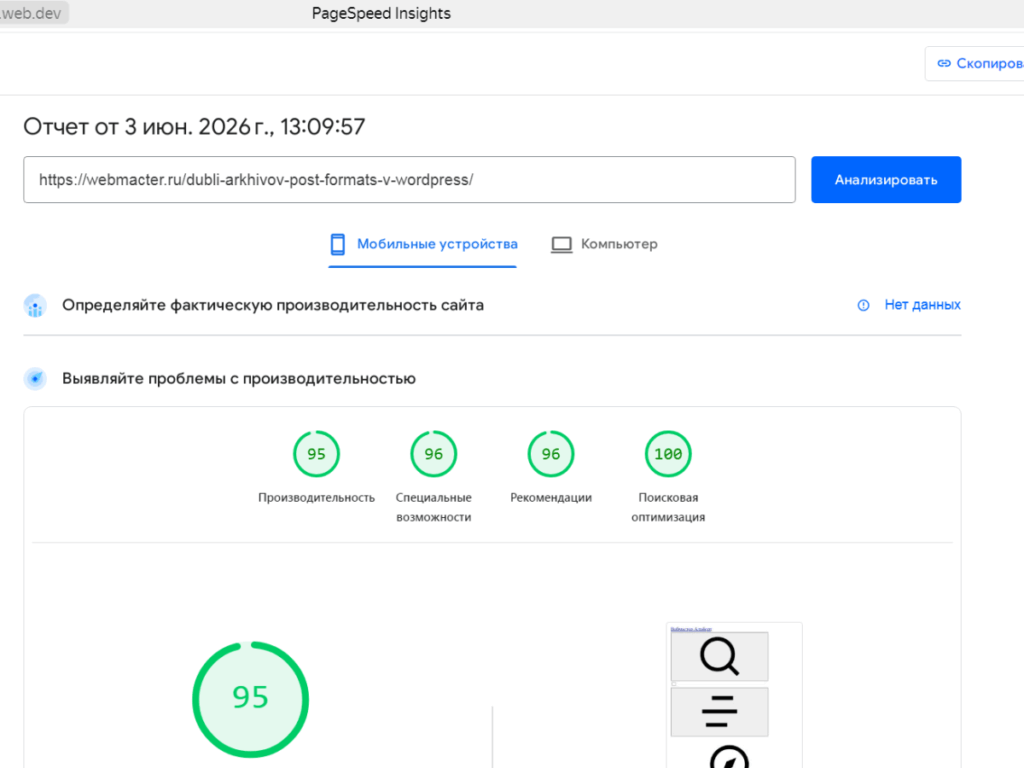Viewport: 1024px width, 768px height.
Task: Click the Анализировать button
Action: click(x=886, y=180)
